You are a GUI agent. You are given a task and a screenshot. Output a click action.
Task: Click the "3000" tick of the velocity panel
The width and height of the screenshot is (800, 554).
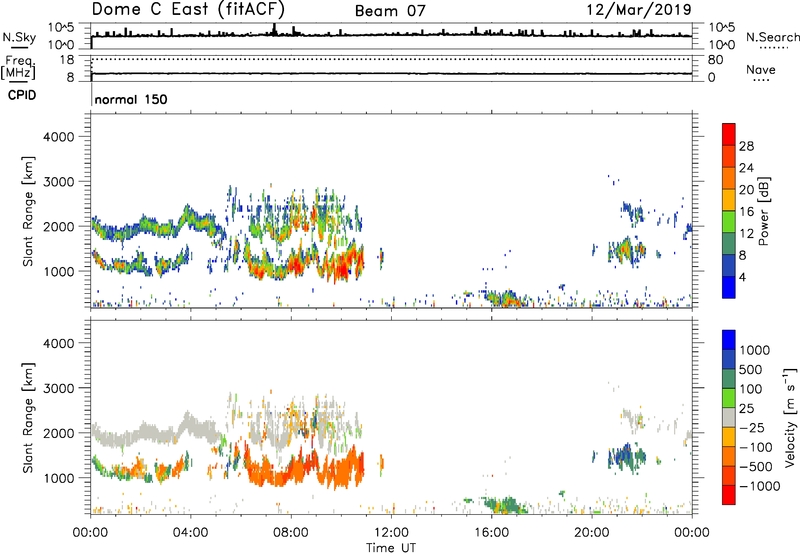point(59,388)
